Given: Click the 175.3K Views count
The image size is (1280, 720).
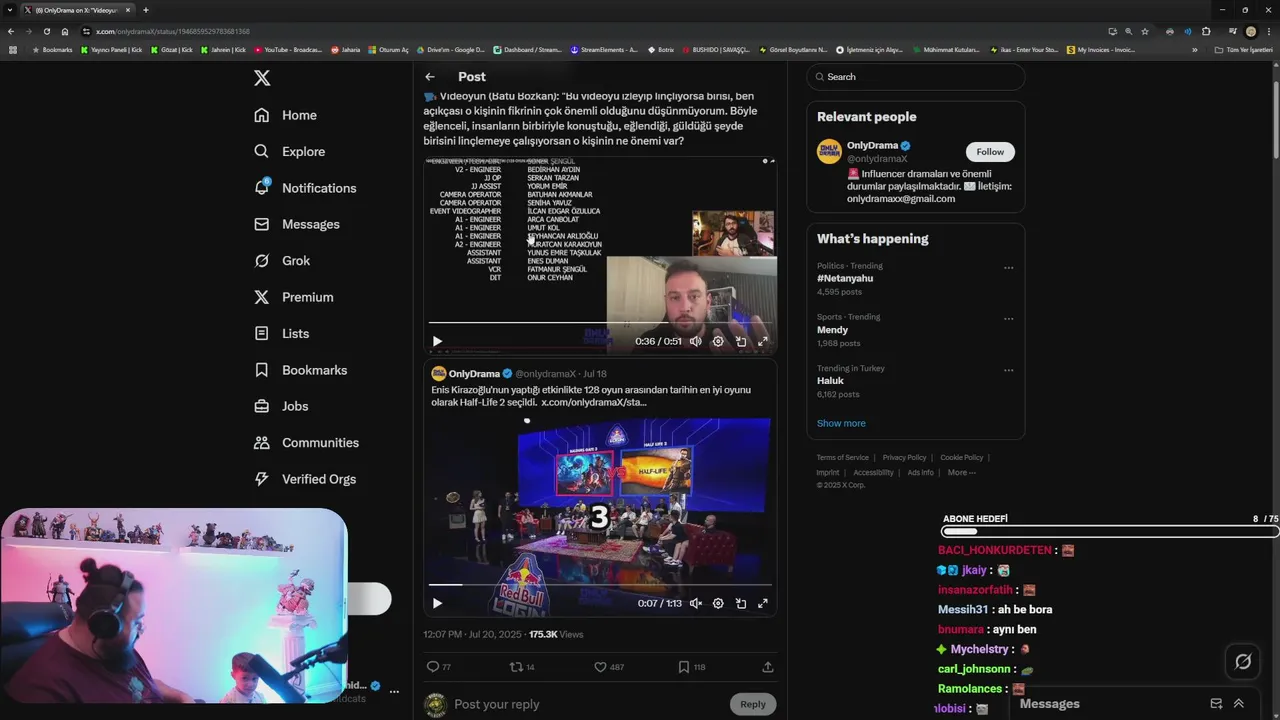Looking at the screenshot, I should (556, 635).
